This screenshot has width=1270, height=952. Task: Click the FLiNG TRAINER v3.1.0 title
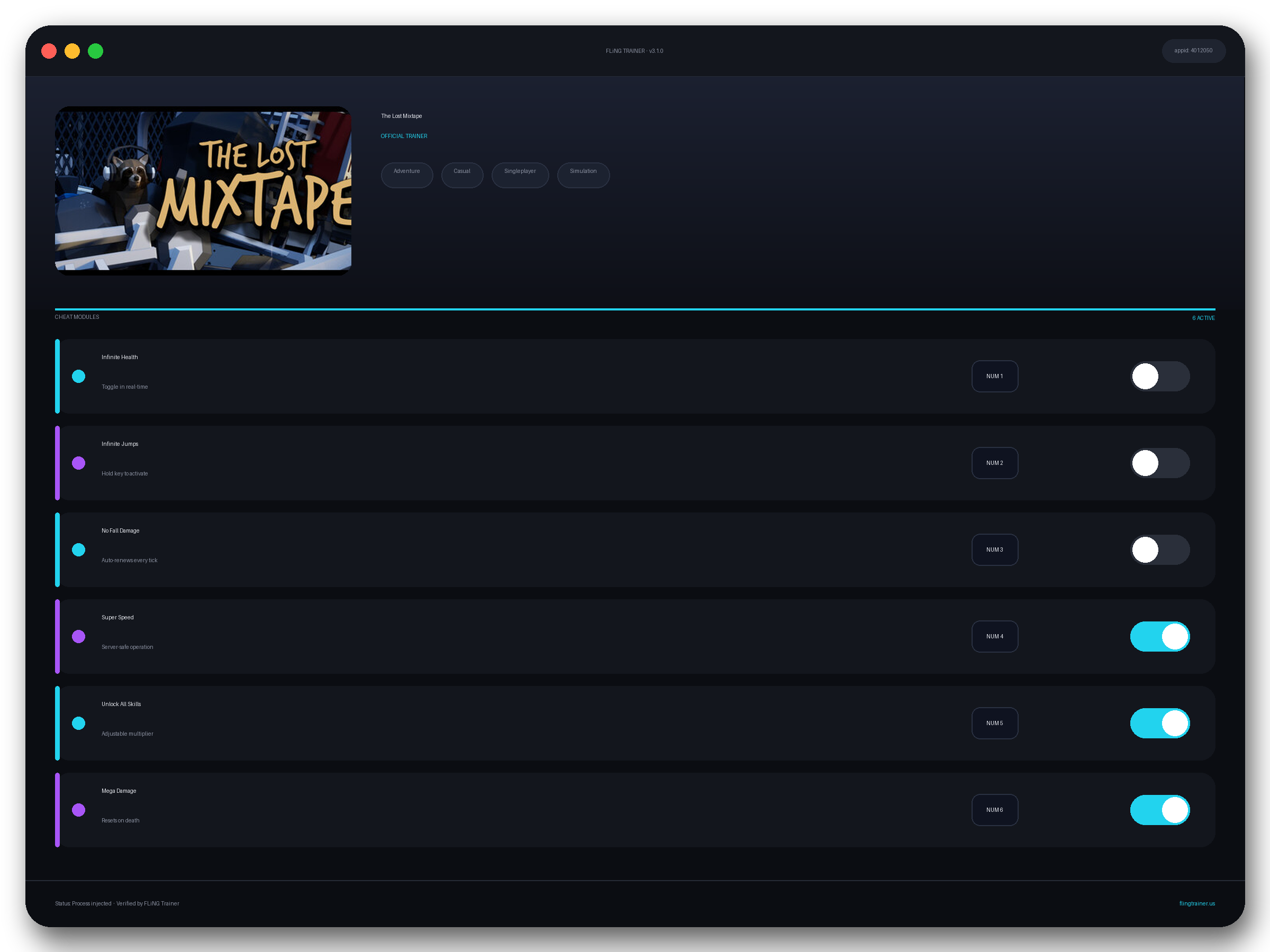coord(634,51)
